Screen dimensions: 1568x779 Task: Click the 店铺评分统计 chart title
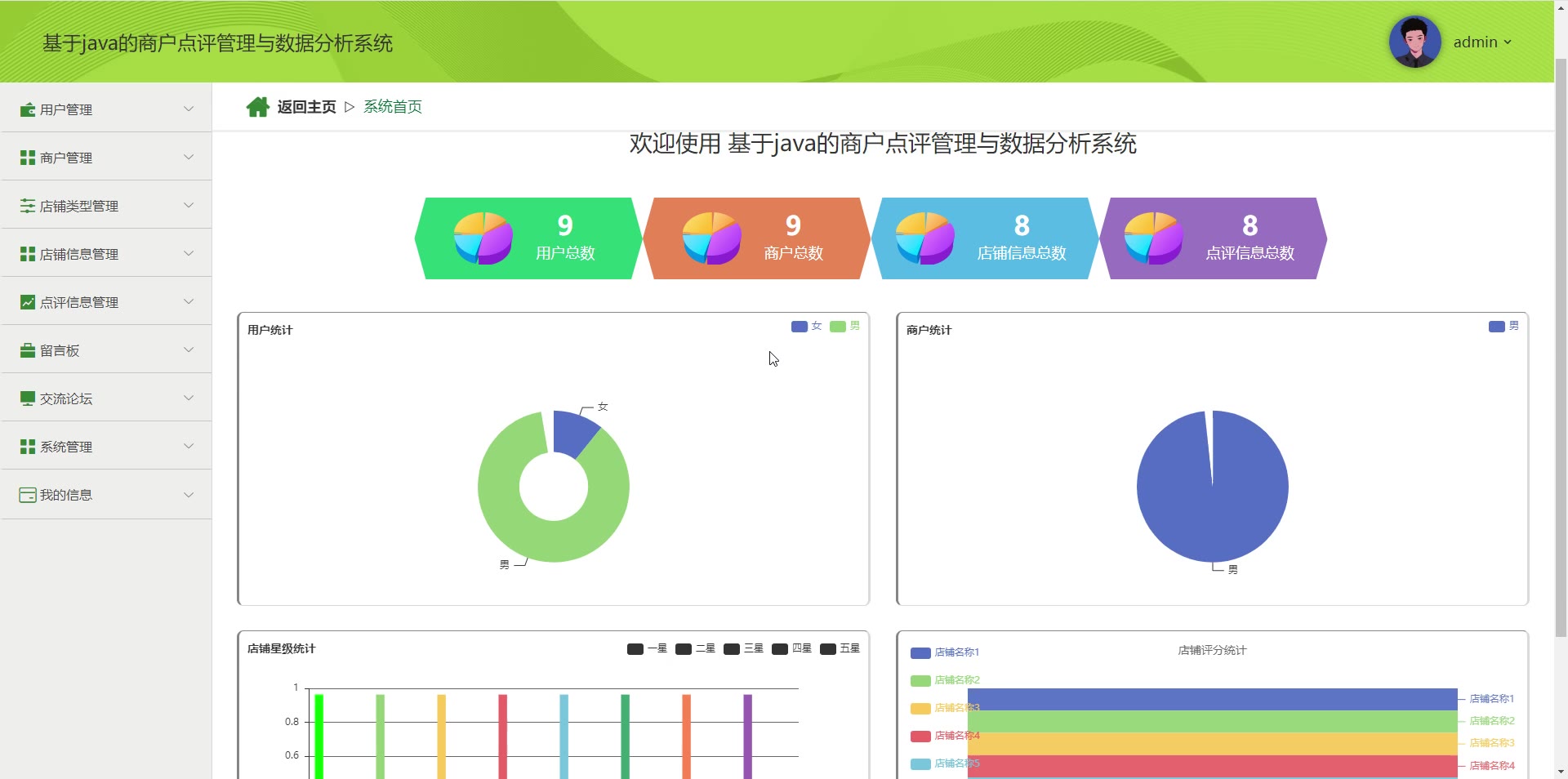(1212, 651)
